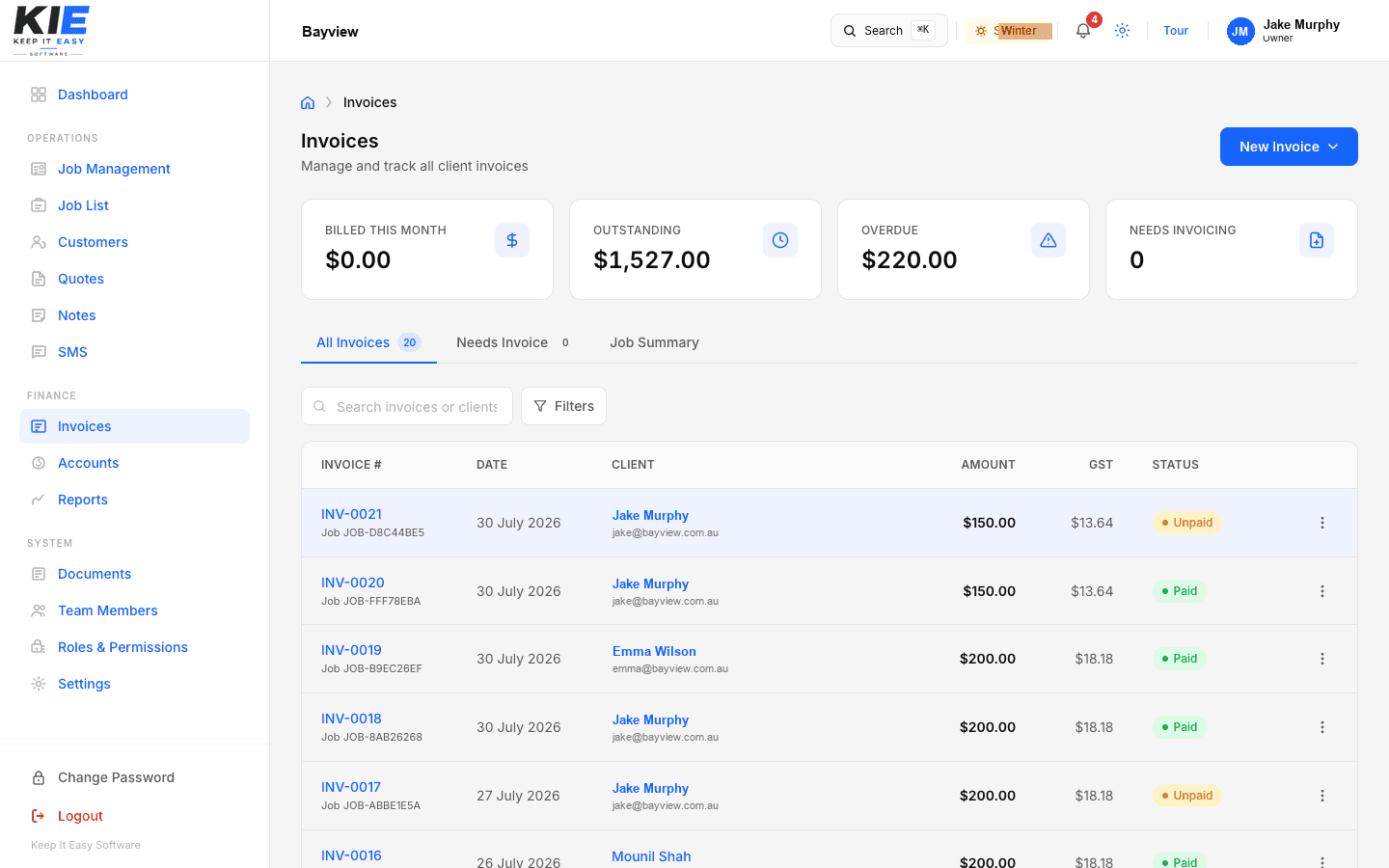Click the Paid status of INV-0020
The height and width of the screenshot is (868, 1389).
point(1179,591)
